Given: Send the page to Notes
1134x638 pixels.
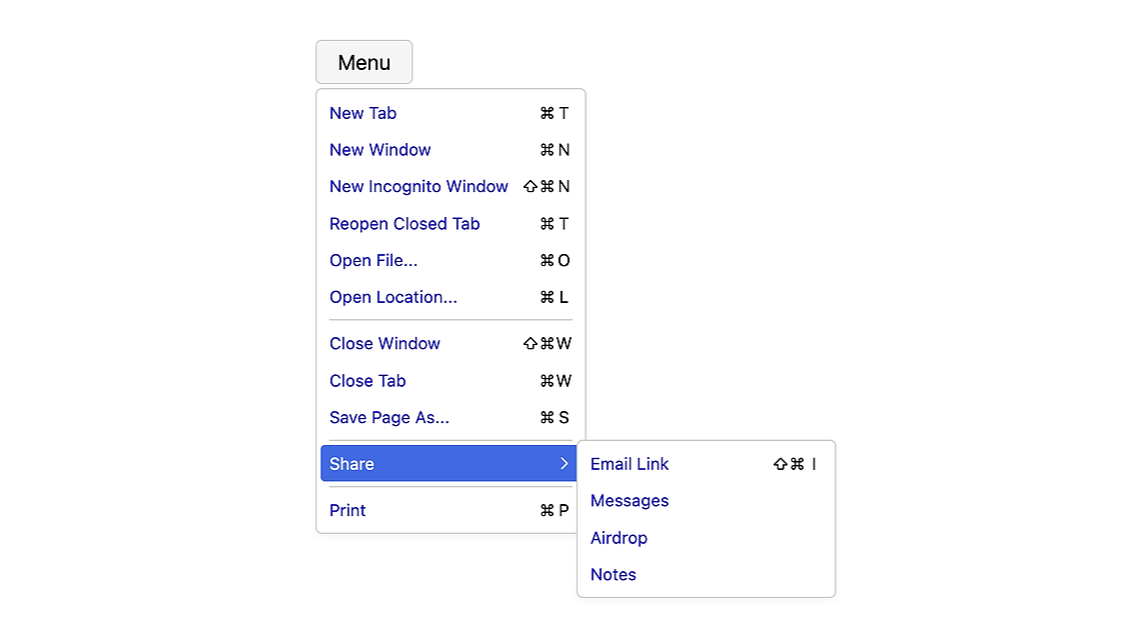Looking at the screenshot, I should click(x=612, y=574).
